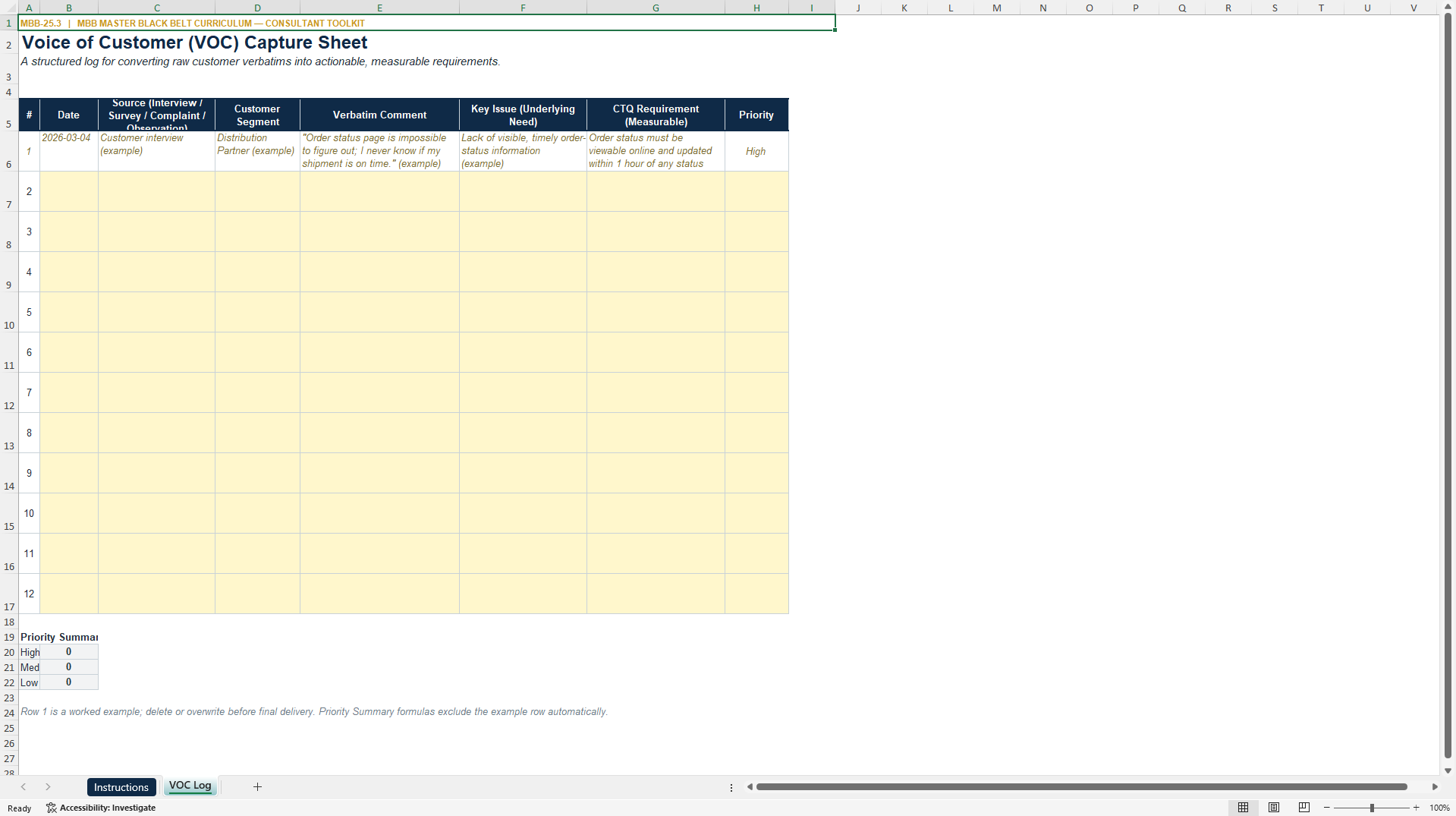This screenshot has width=1456, height=816.
Task: Select the 2026-03-04 date cell
Action: (68, 151)
